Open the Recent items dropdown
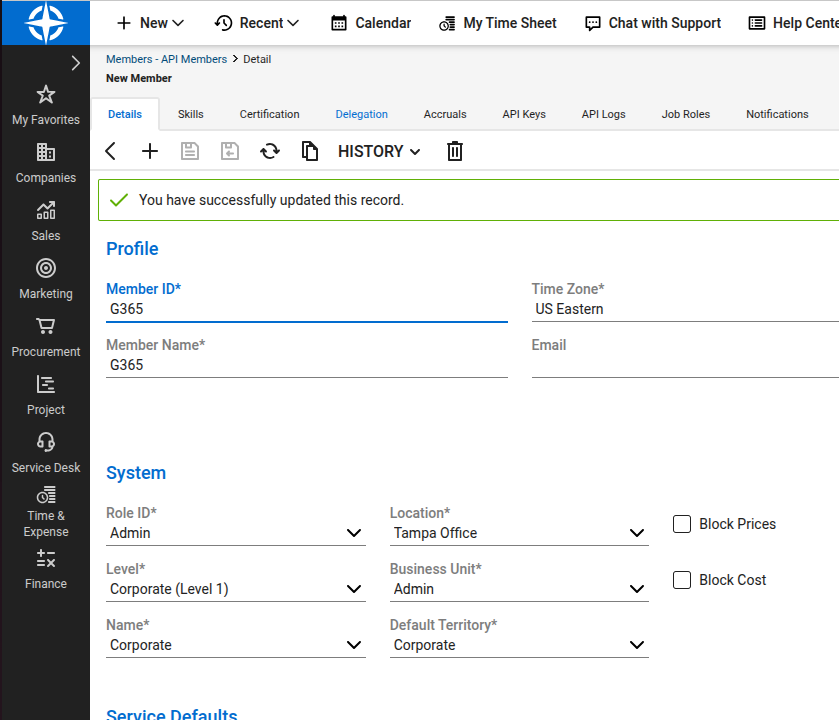The image size is (839, 720). pyautogui.click(x=257, y=23)
